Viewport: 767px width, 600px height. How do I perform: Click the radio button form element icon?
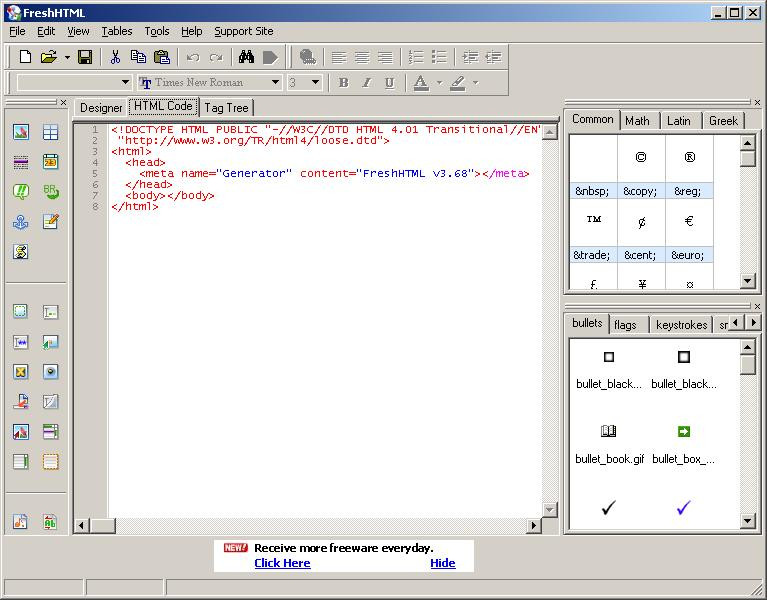pos(50,372)
